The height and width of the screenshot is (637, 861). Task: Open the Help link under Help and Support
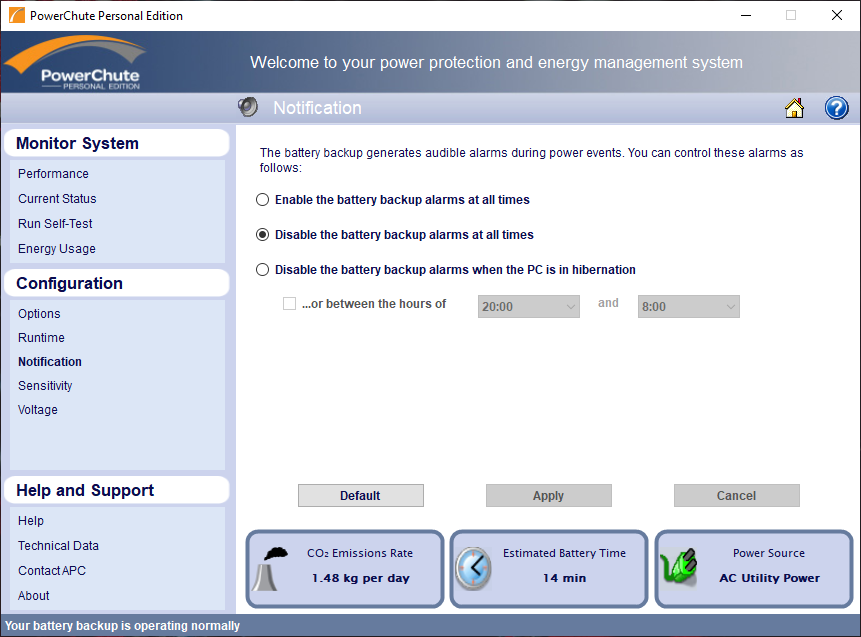(31, 521)
